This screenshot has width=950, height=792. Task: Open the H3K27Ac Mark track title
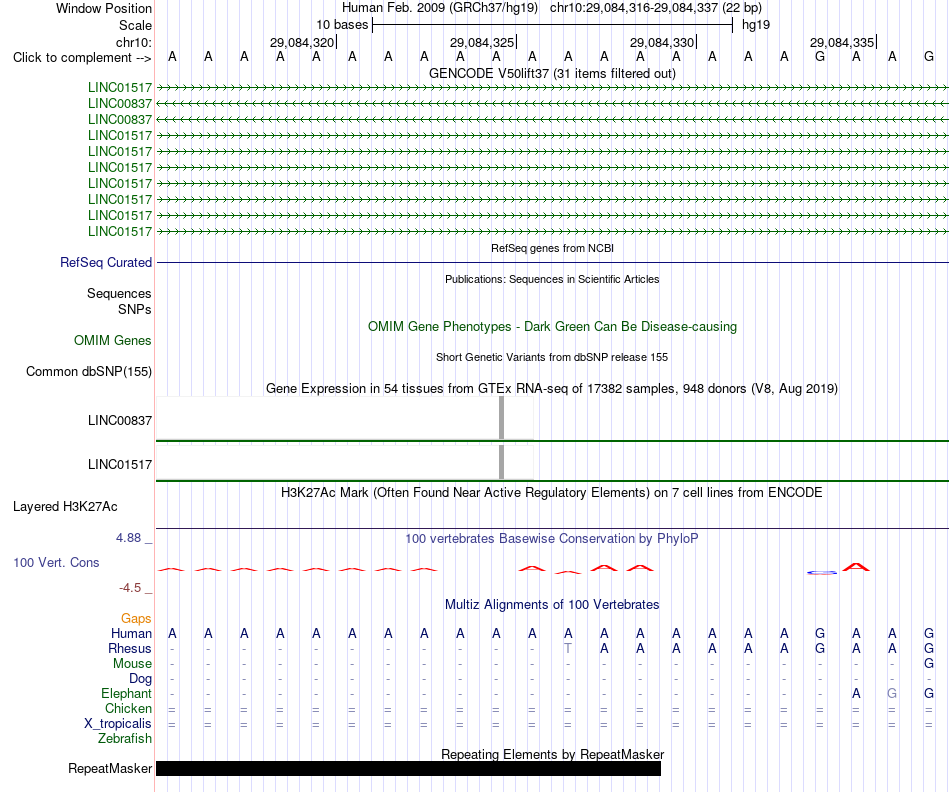pos(552,493)
